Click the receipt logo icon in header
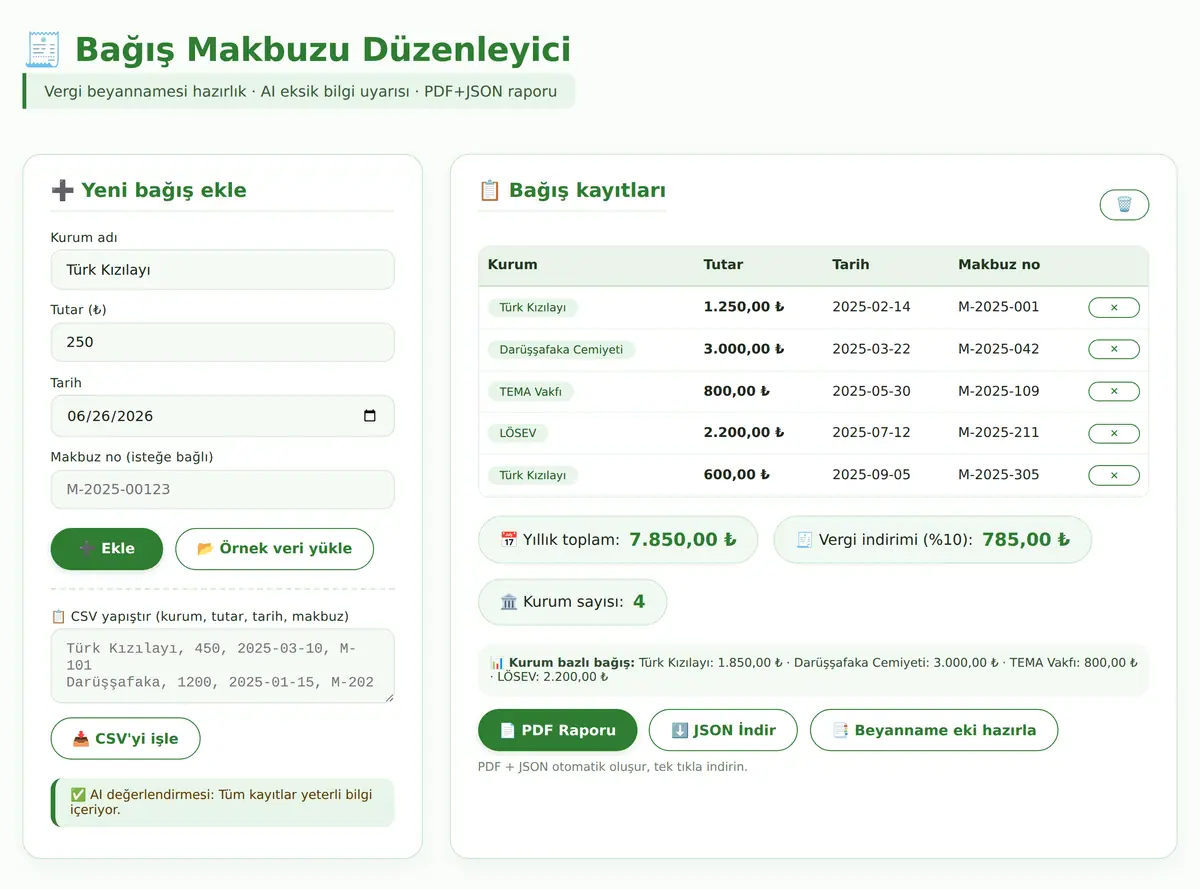Viewport: 1200px width, 889px height. coord(43,49)
